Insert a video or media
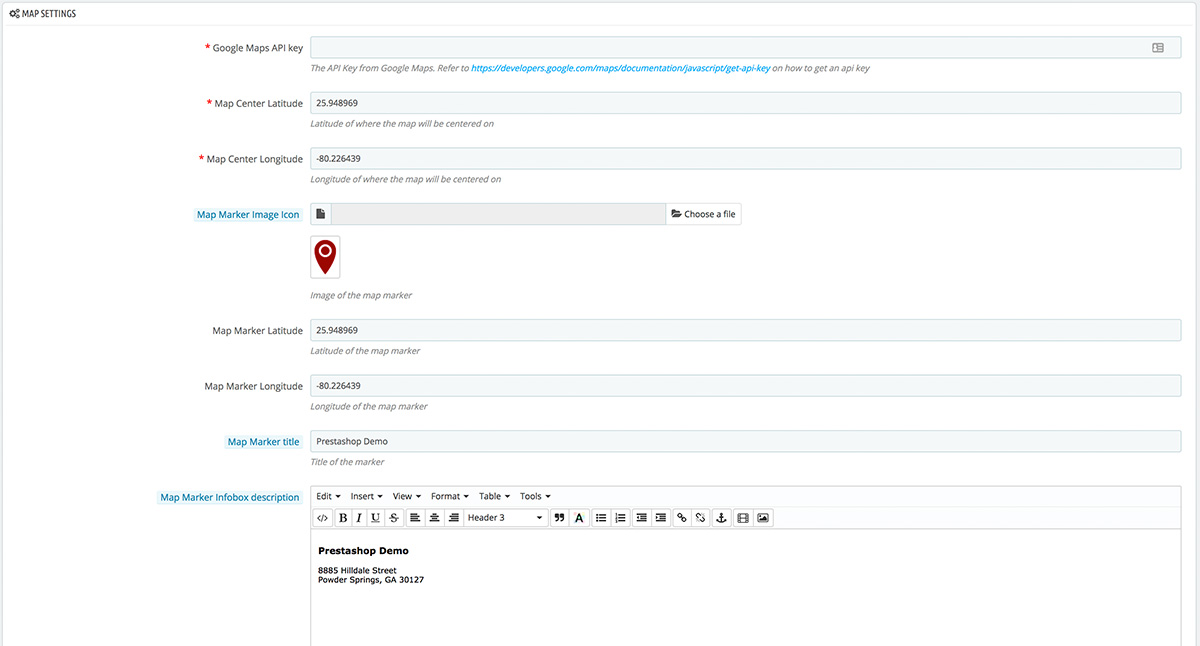This screenshot has width=1200, height=646. coord(742,518)
